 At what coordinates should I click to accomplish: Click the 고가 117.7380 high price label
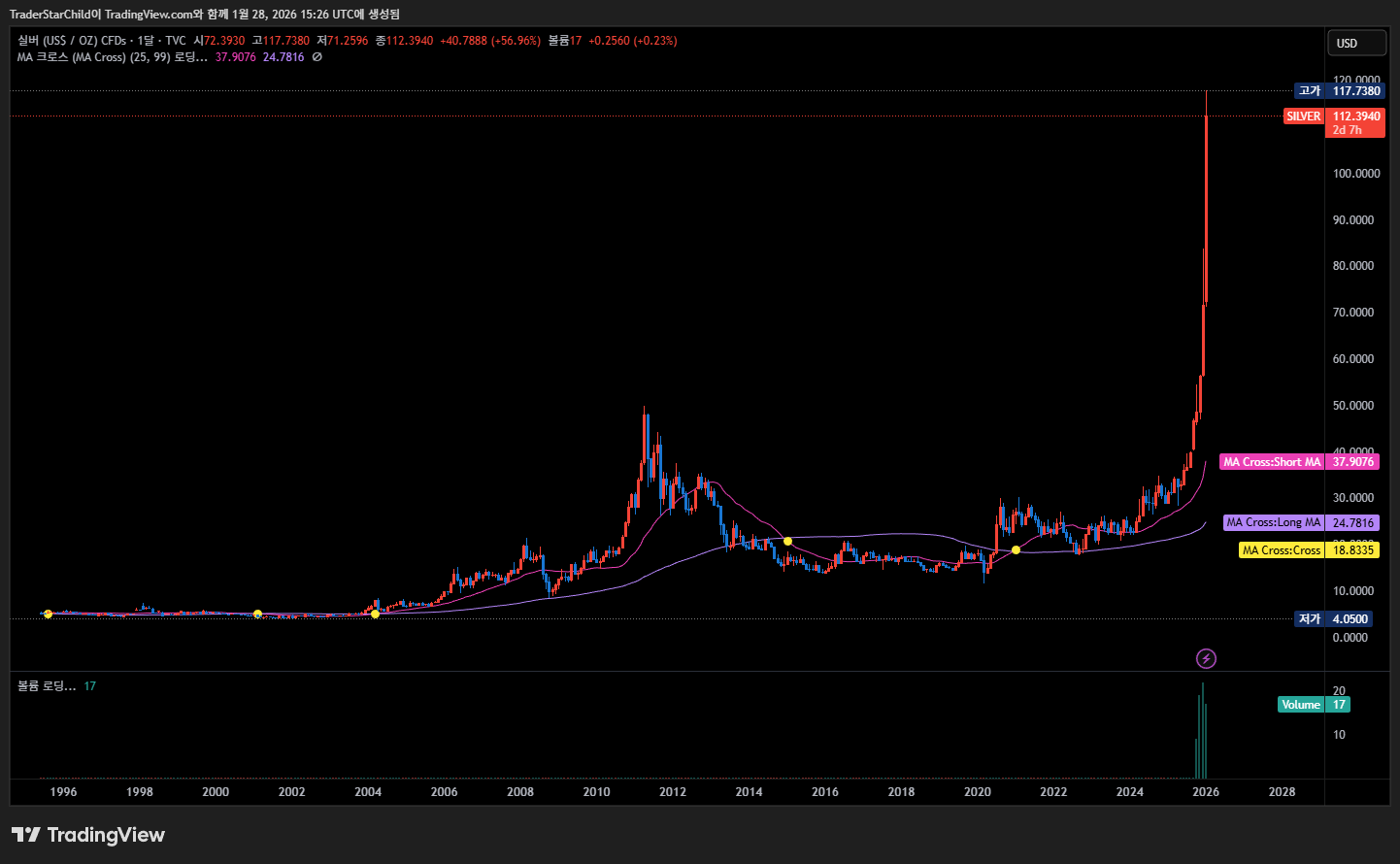1340,91
